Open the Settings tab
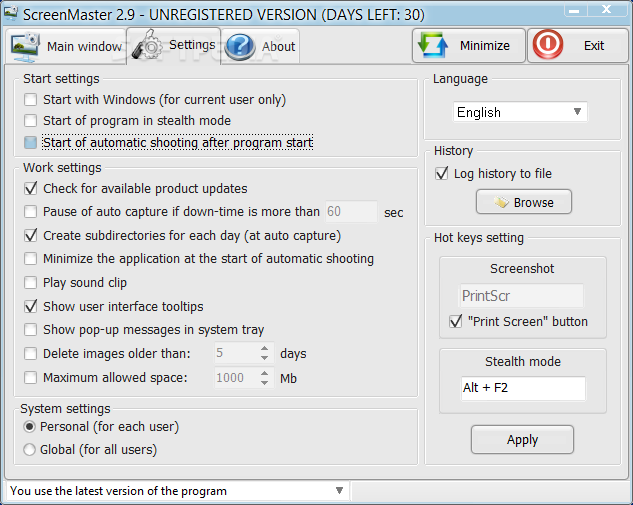Screen dimensions: 633x505 [174, 45]
